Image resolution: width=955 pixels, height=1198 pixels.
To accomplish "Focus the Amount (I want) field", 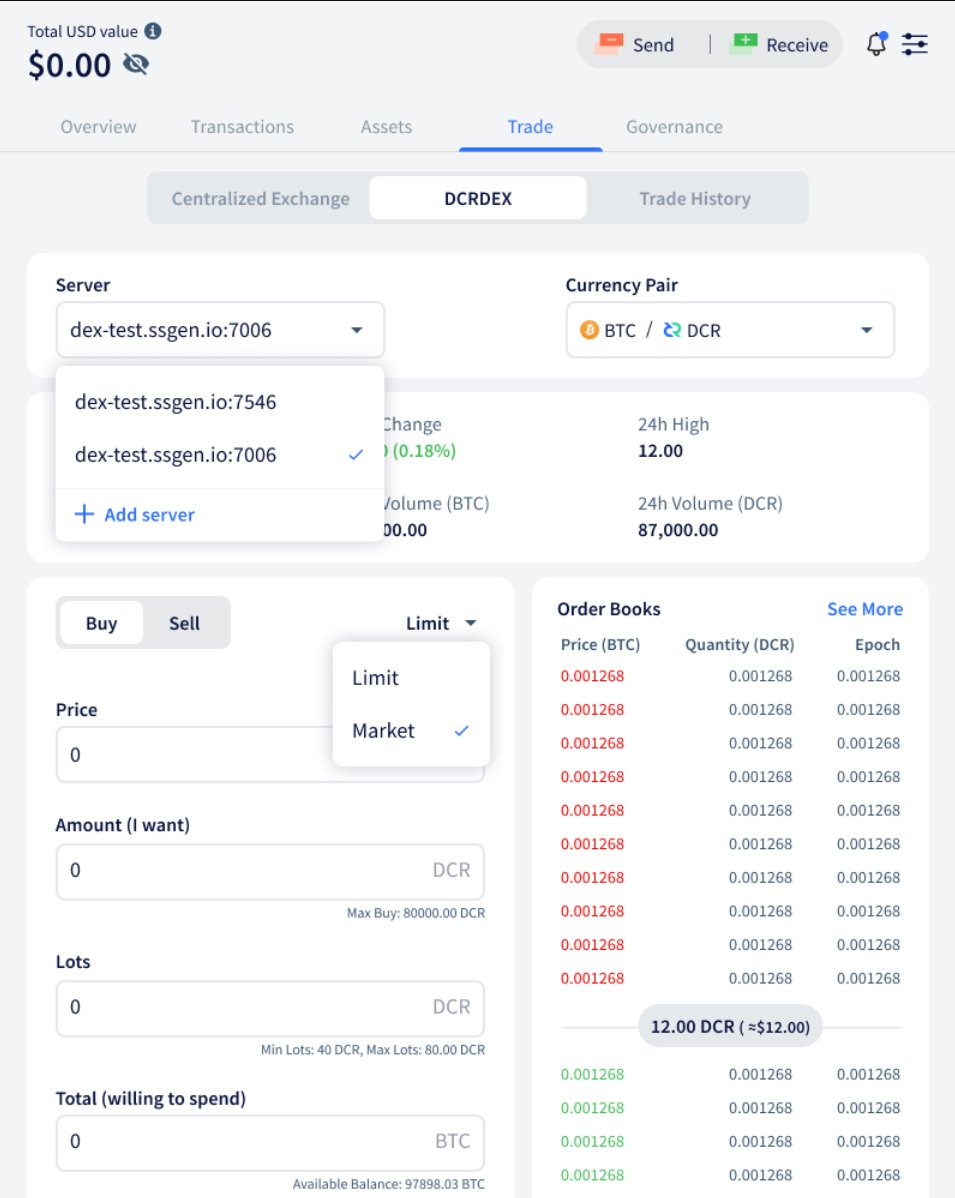I will [270, 871].
